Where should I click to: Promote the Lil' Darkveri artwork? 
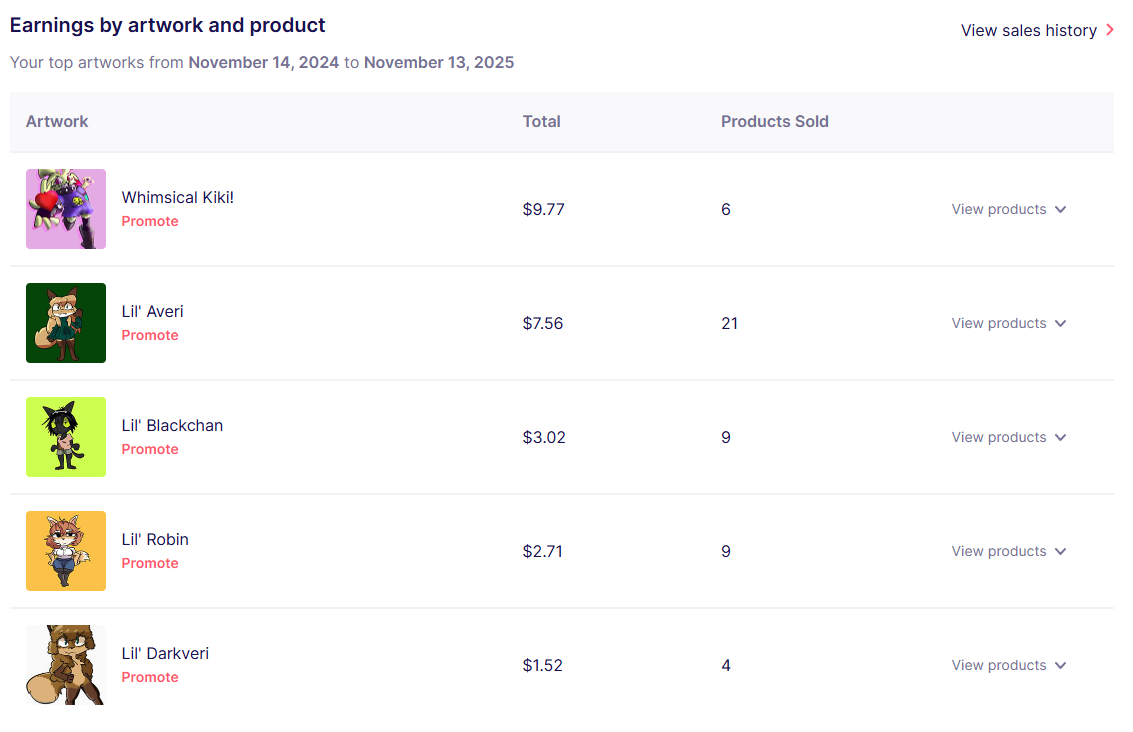tap(150, 677)
